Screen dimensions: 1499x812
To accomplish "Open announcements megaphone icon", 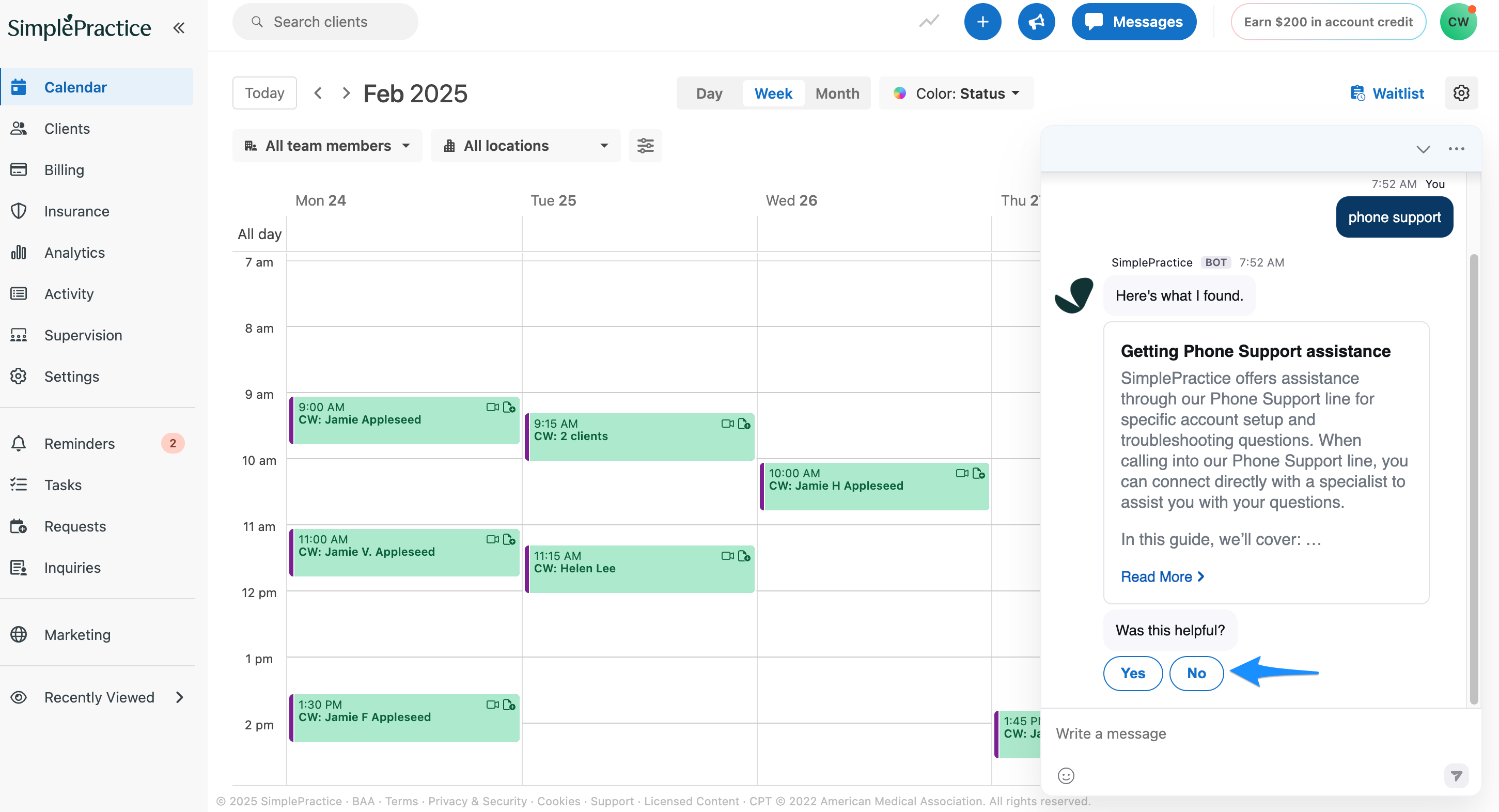I will [x=1036, y=22].
